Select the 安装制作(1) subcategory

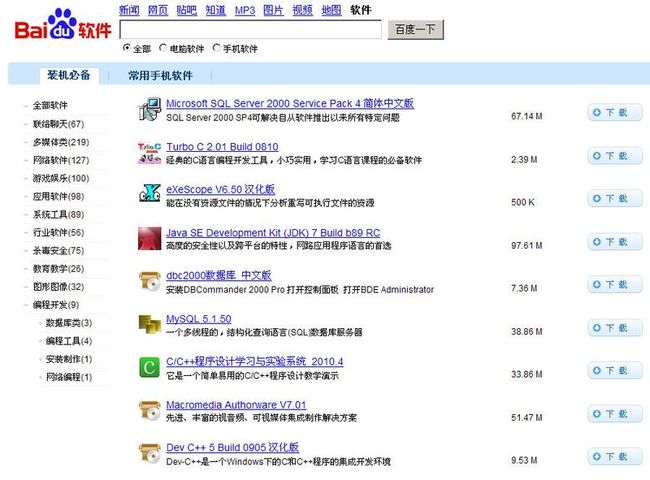point(69,359)
